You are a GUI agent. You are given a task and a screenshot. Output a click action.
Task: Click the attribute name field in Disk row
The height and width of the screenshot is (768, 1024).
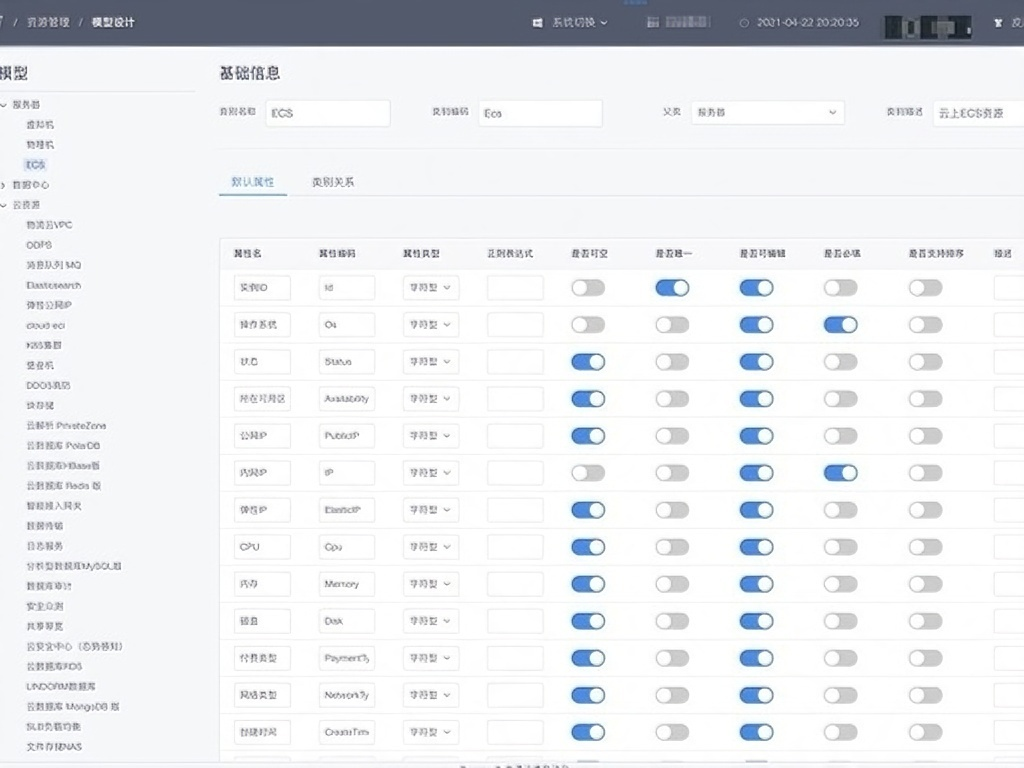click(x=262, y=621)
